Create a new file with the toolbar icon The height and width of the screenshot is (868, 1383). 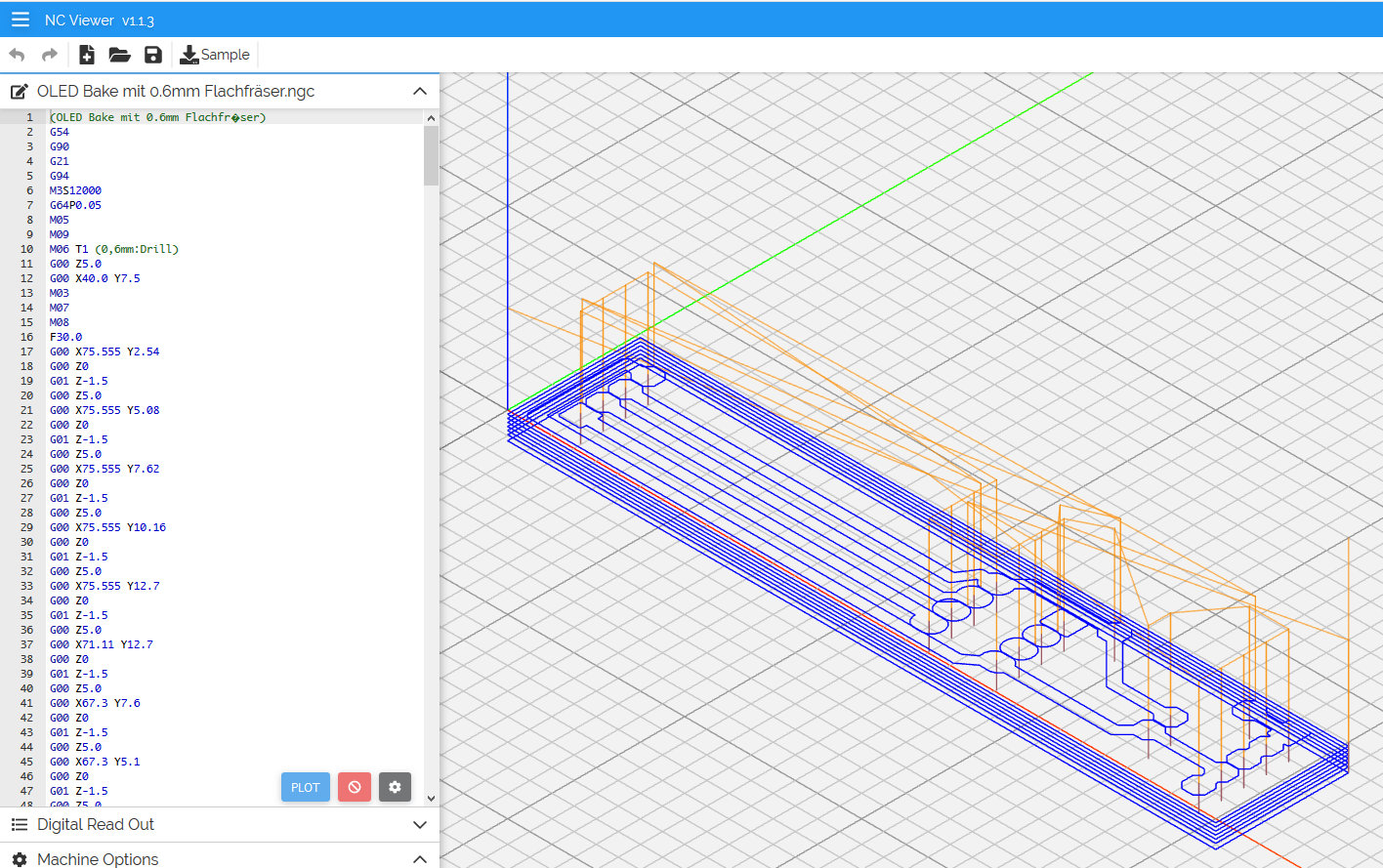point(87,55)
